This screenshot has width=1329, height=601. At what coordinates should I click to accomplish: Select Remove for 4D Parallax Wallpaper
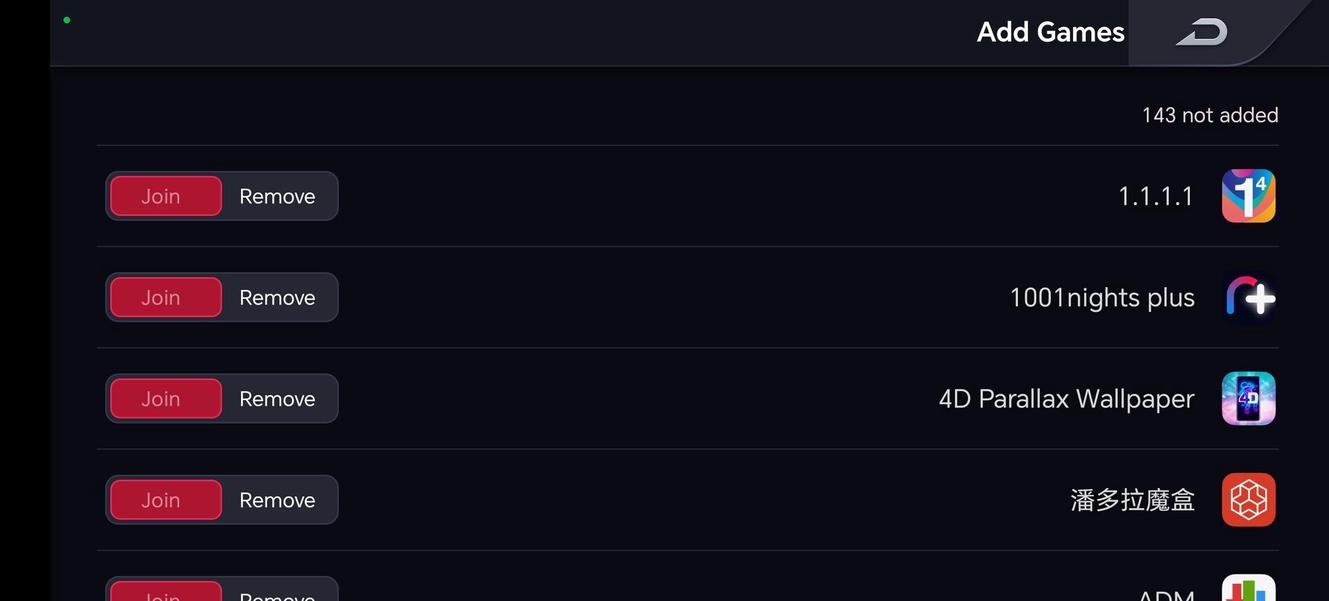coord(277,399)
